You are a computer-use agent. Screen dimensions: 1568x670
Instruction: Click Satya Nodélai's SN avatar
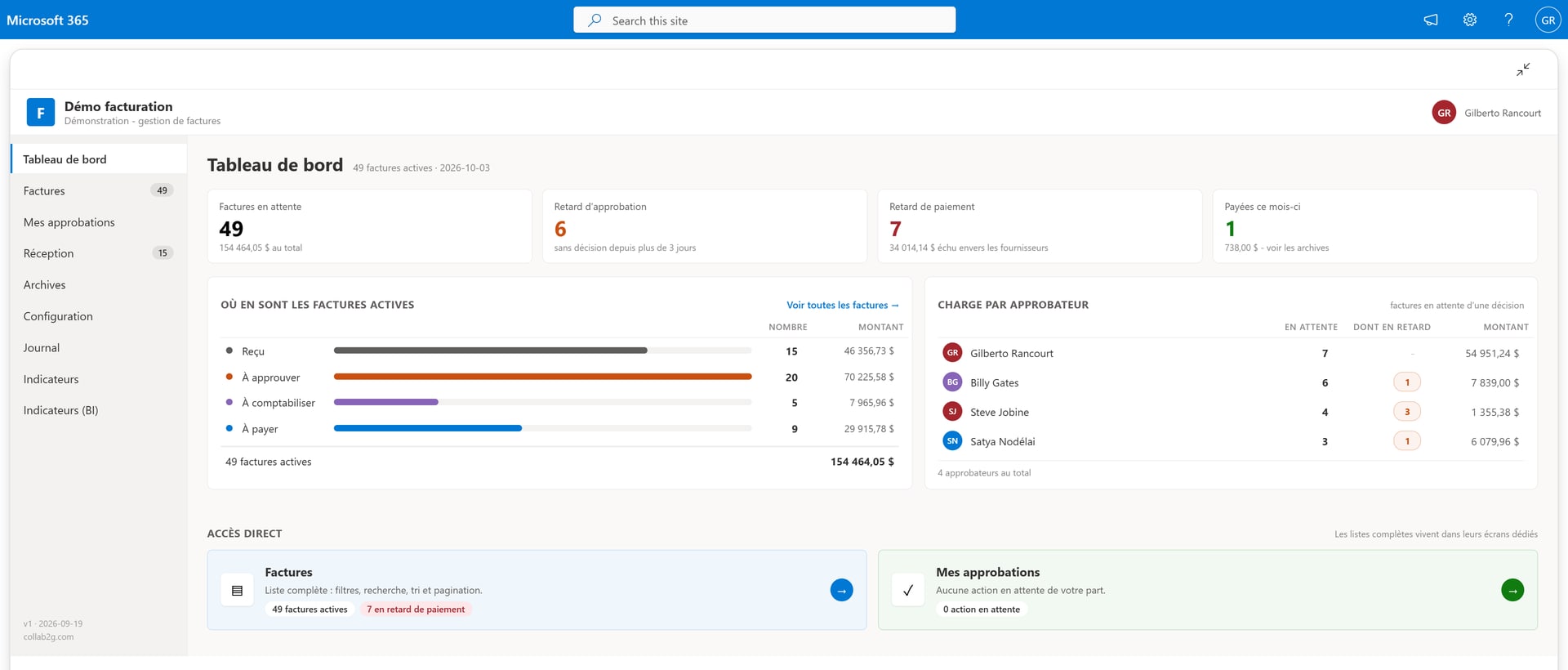[x=952, y=441]
